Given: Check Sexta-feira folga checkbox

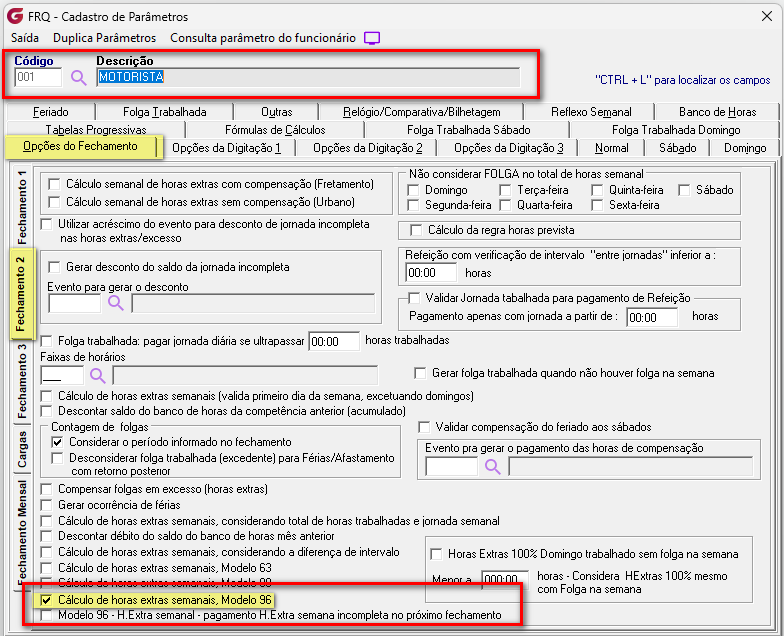Looking at the screenshot, I should [597, 205].
